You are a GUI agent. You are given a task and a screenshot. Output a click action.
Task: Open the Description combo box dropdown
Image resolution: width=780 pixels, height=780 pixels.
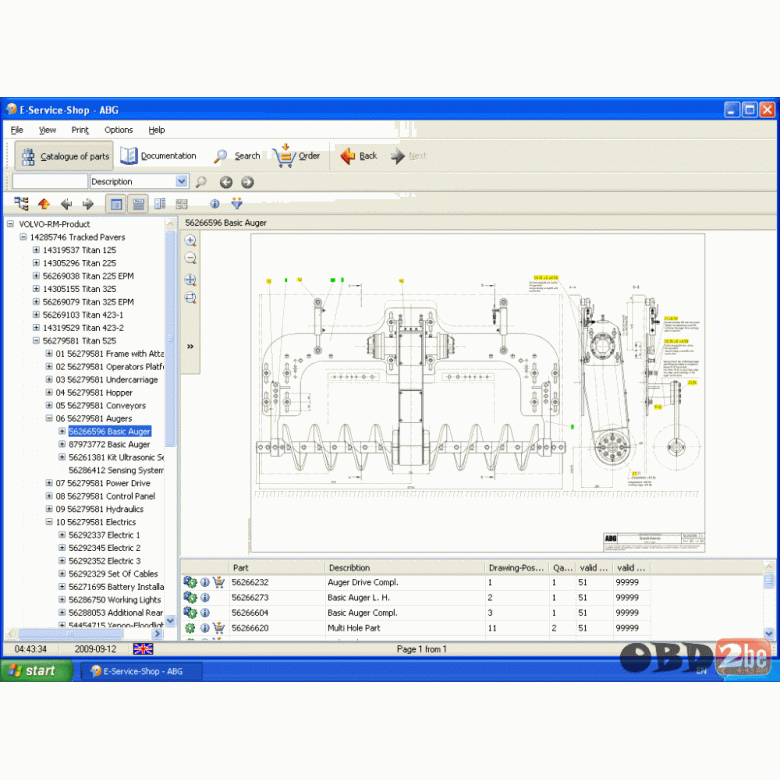point(182,181)
